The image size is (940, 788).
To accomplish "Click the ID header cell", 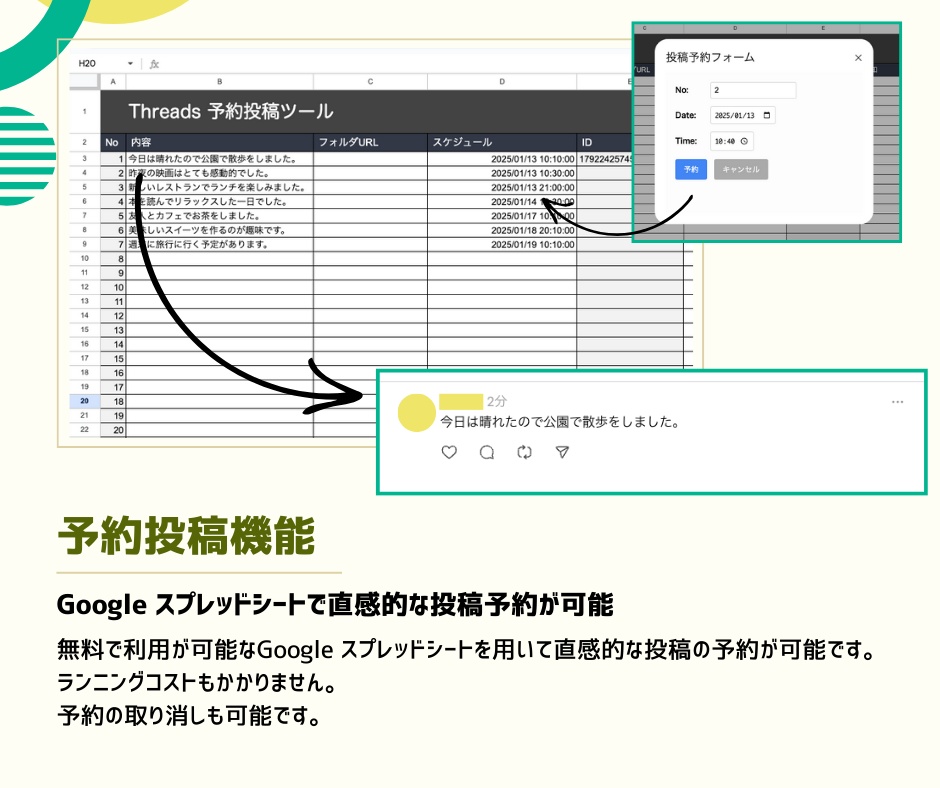I will tap(604, 142).
